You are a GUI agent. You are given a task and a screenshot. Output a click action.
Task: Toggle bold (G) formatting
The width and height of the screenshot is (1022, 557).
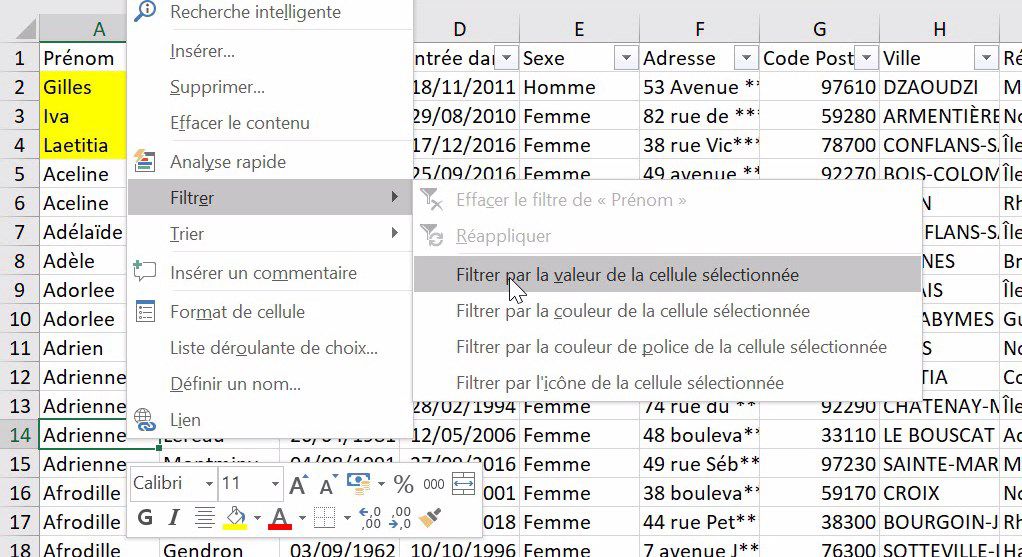click(x=146, y=518)
